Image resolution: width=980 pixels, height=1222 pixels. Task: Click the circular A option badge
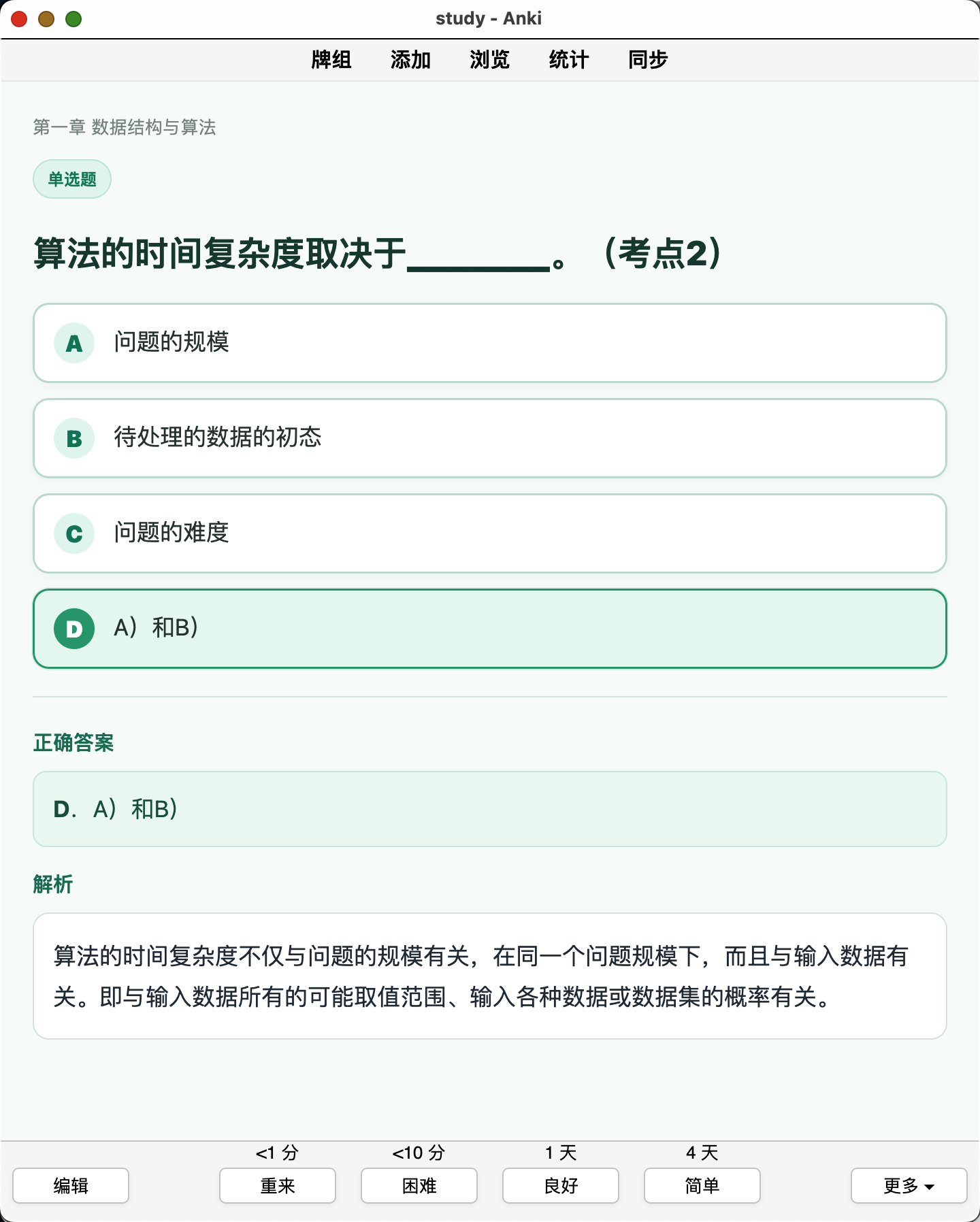click(x=74, y=343)
